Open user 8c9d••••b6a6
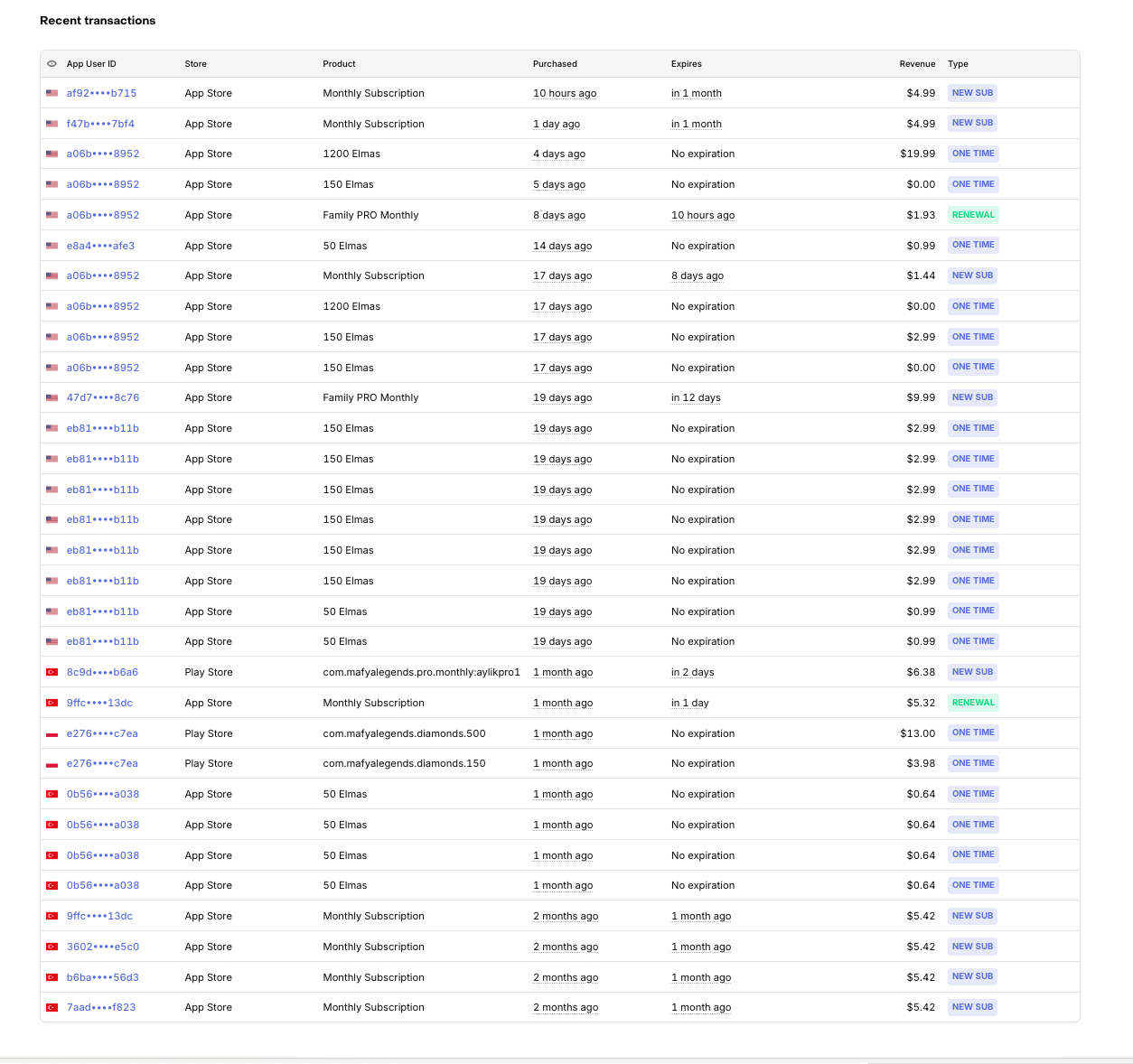Image resolution: width=1133 pixels, height=1064 pixels. click(102, 672)
